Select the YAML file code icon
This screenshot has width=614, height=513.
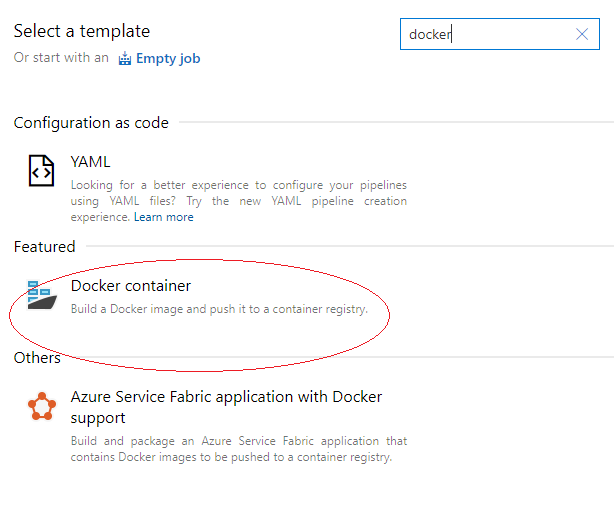click(41, 171)
